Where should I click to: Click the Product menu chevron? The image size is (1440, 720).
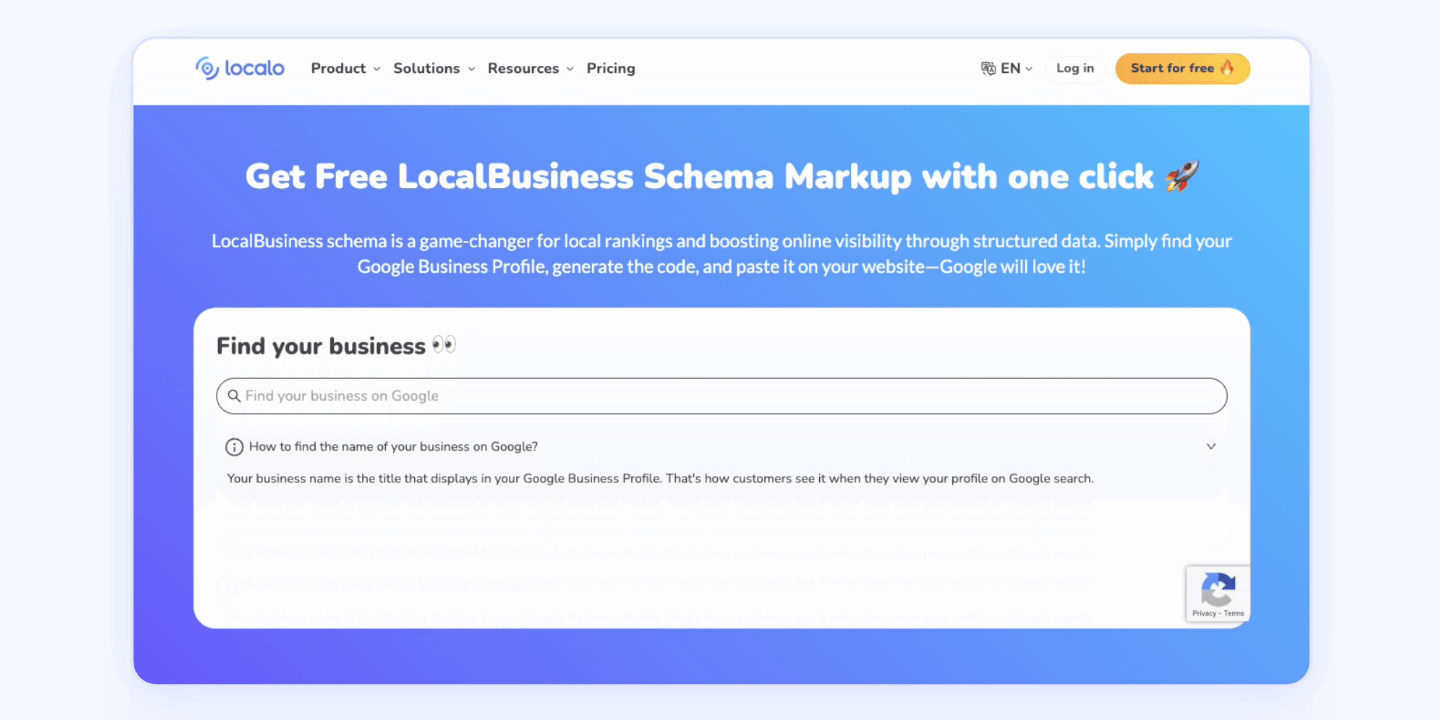377,69
